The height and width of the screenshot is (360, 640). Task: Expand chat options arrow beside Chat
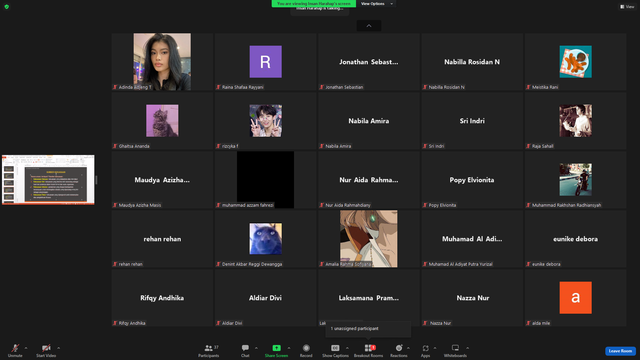256,348
